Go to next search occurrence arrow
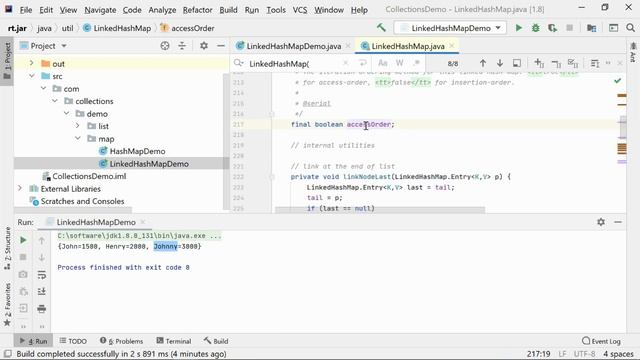The width and height of the screenshot is (640, 360). point(500,63)
